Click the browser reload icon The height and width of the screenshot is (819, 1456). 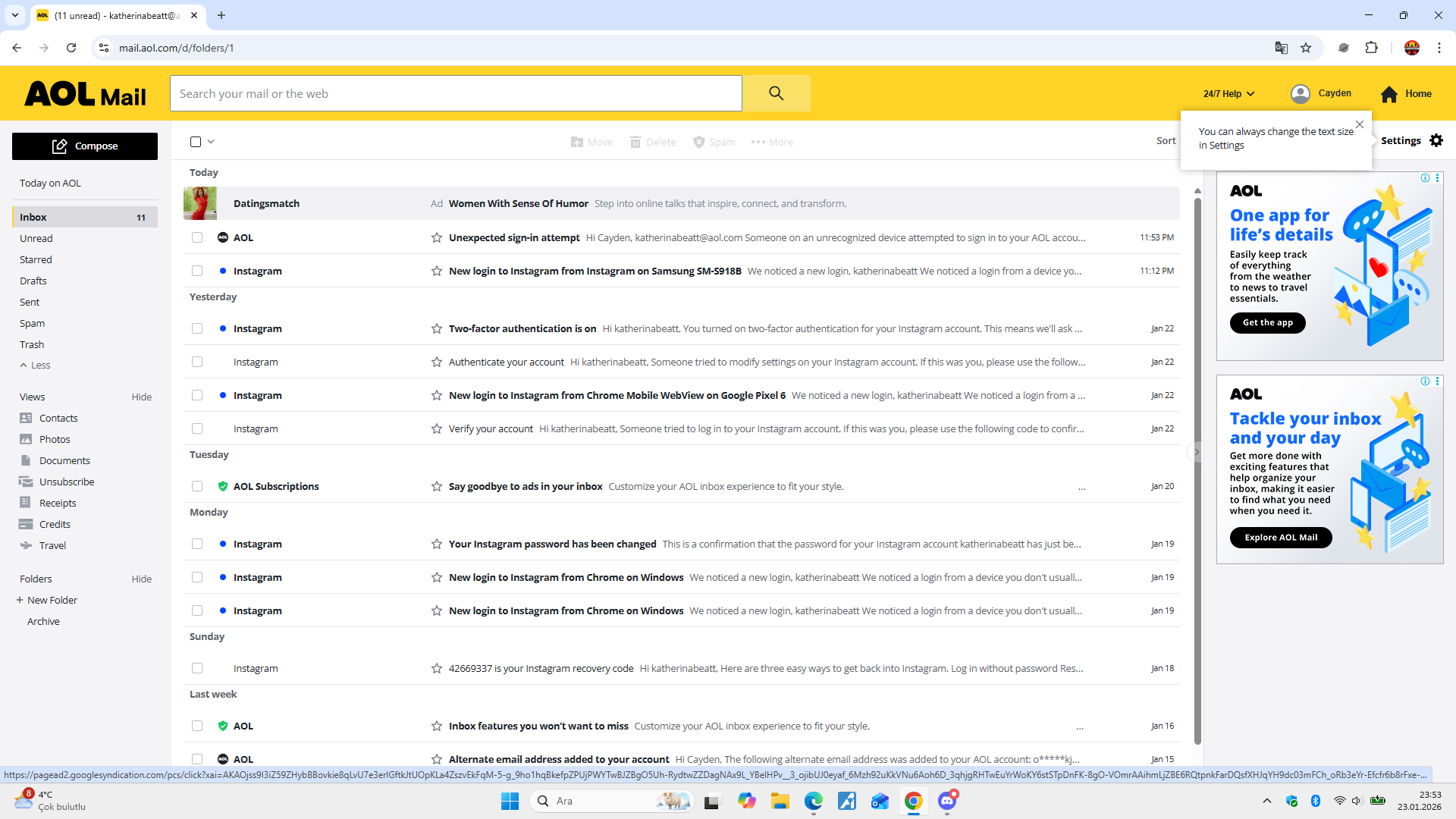tap(71, 48)
